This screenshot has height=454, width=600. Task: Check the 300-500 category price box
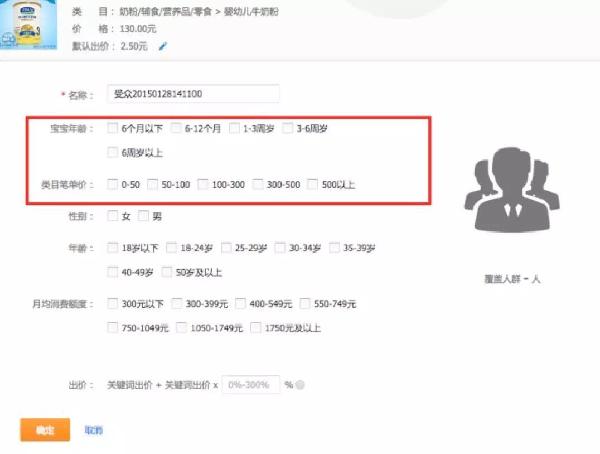coord(258,184)
